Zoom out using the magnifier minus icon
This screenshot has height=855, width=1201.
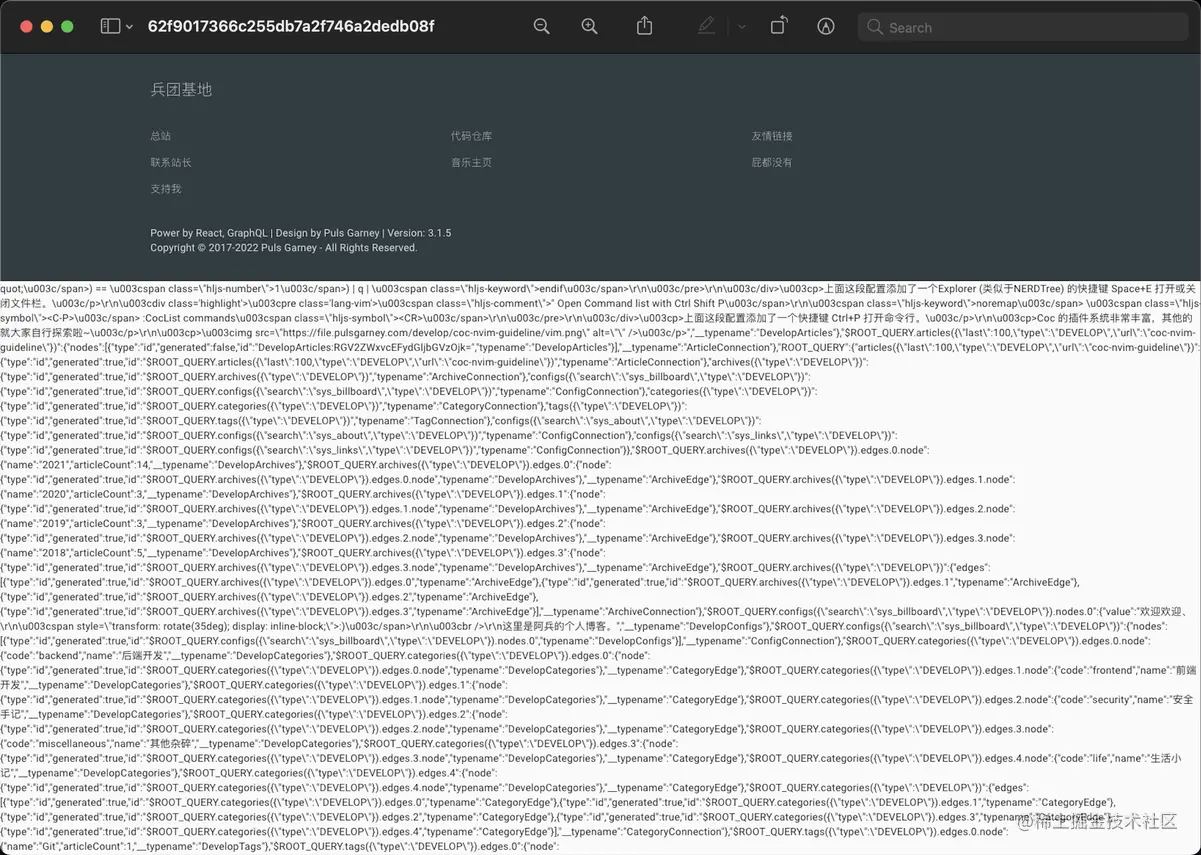pyautogui.click(x=542, y=27)
